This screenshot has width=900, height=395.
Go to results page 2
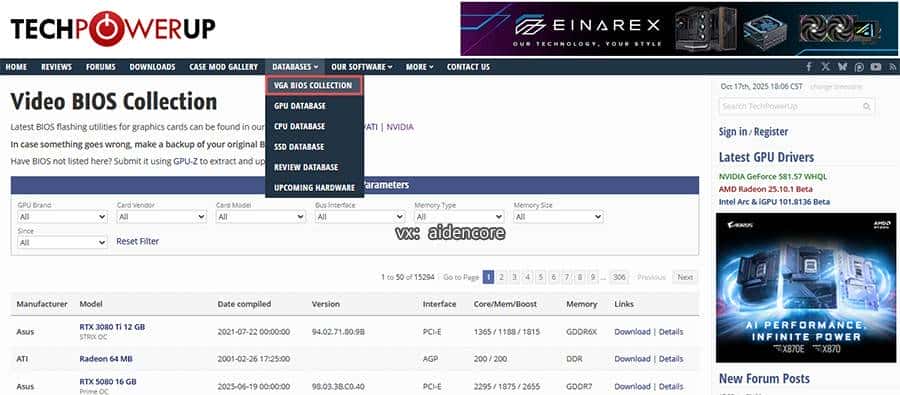coord(501,277)
